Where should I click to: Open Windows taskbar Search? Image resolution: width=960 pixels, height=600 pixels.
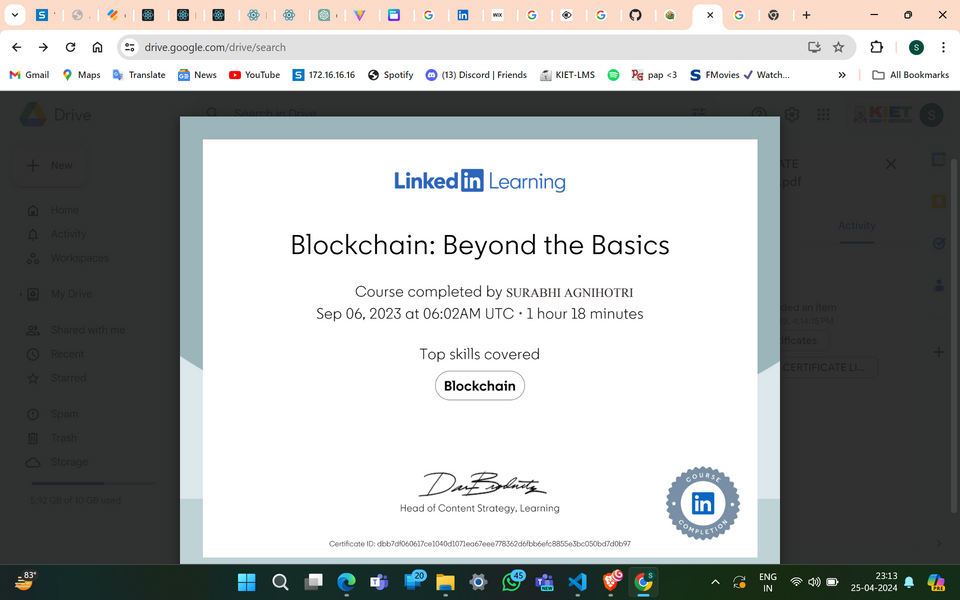click(x=280, y=582)
